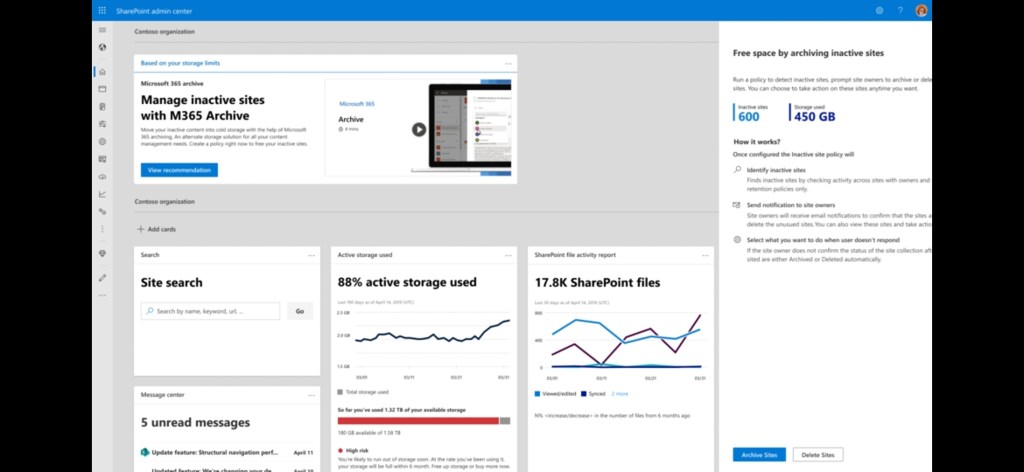
Task: Open the reports chart icon in sidebar
Action: 102,194
